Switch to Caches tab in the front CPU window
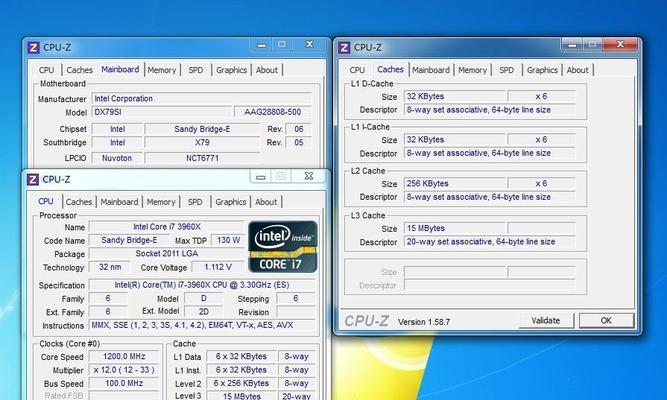667x400 pixels. (x=79, y=202)
